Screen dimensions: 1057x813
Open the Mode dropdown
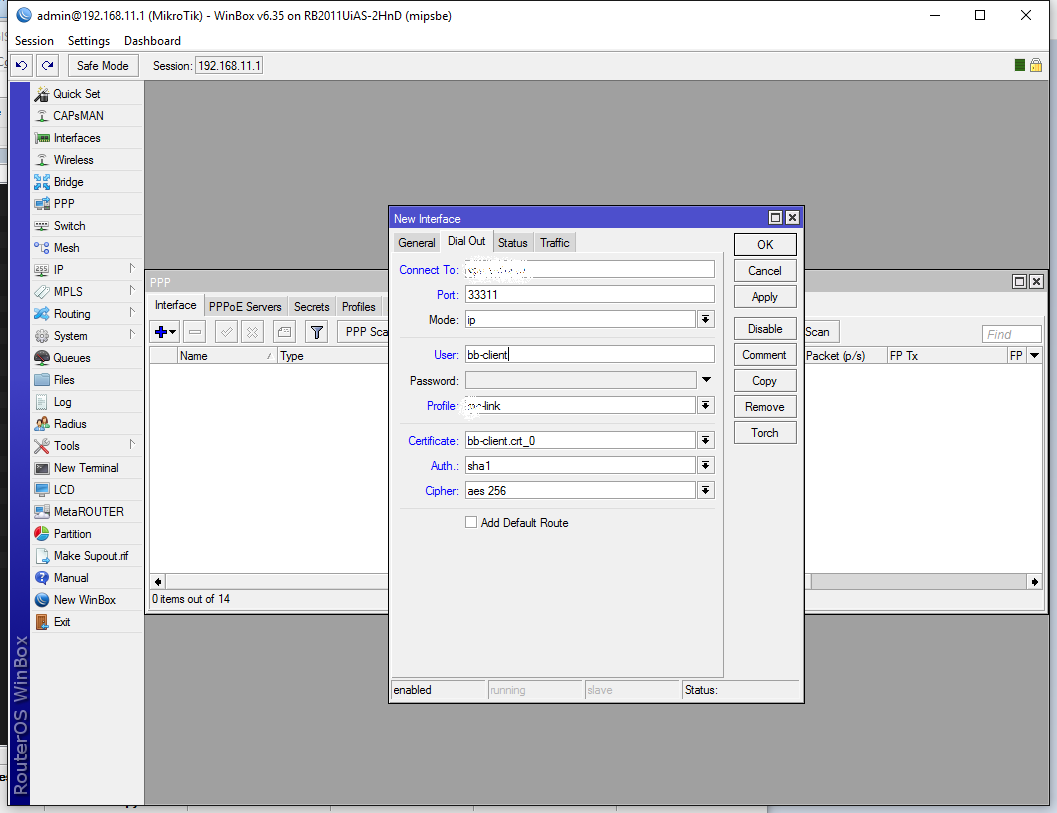pyautogui.click(x=706, y=320)
